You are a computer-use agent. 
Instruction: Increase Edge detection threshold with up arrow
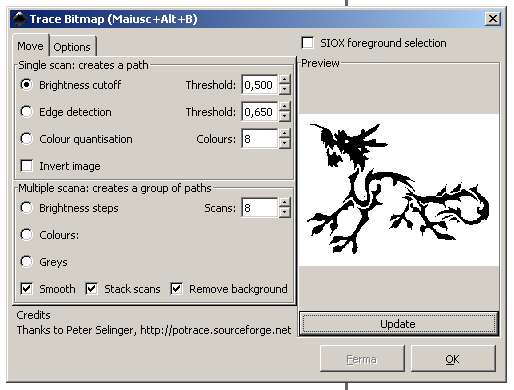(284, 107)
